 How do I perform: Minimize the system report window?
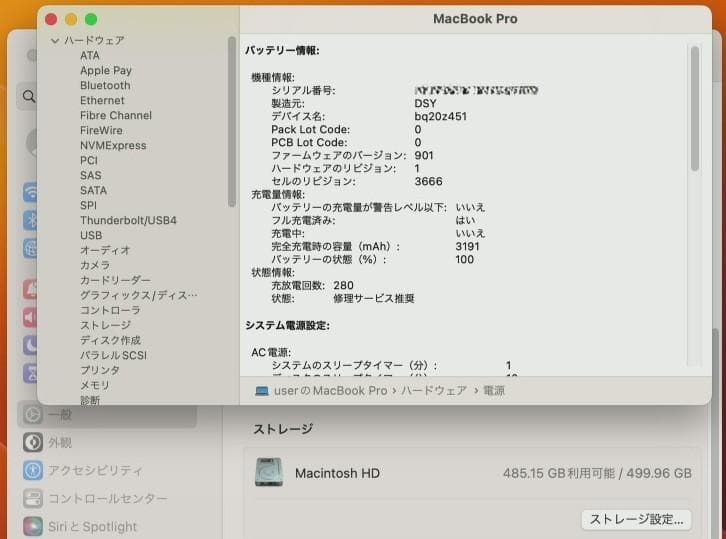(x=71, y=19)
